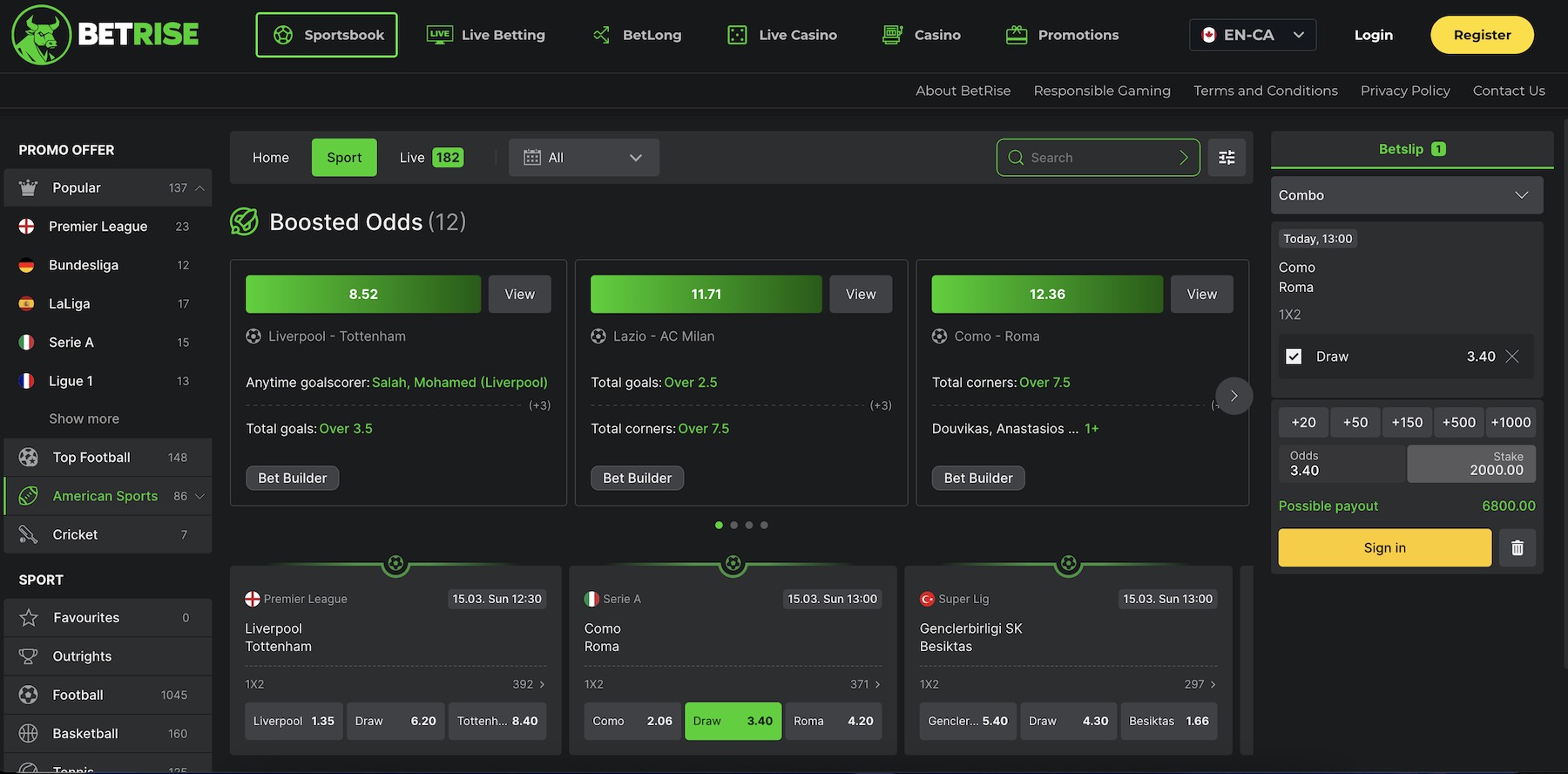Switch to Live 182 tab
This screenshot has height=774, width=1568.
coord(431,158)
